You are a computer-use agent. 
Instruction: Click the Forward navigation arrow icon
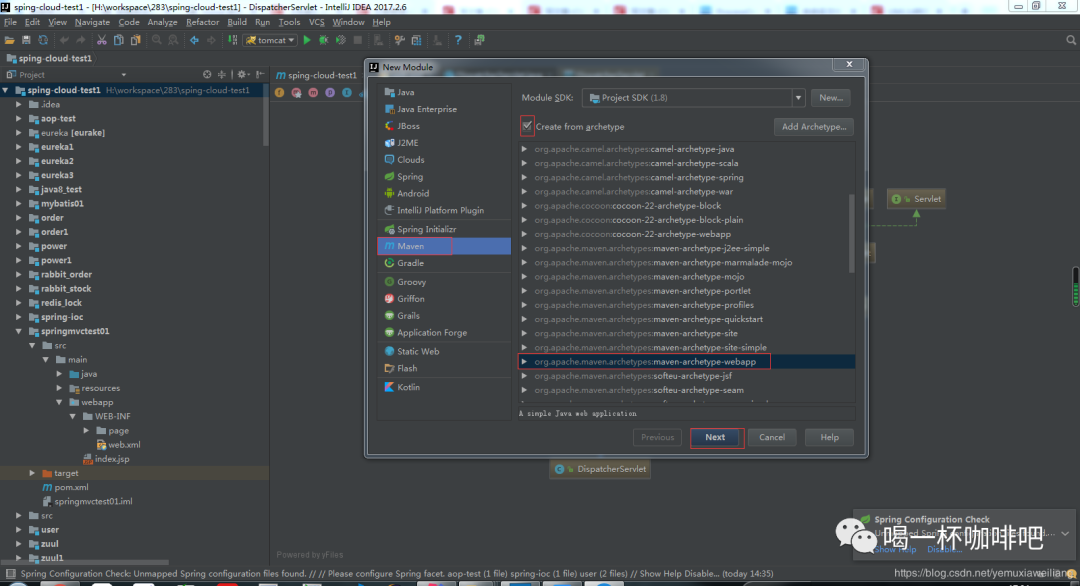pos(211,41)
